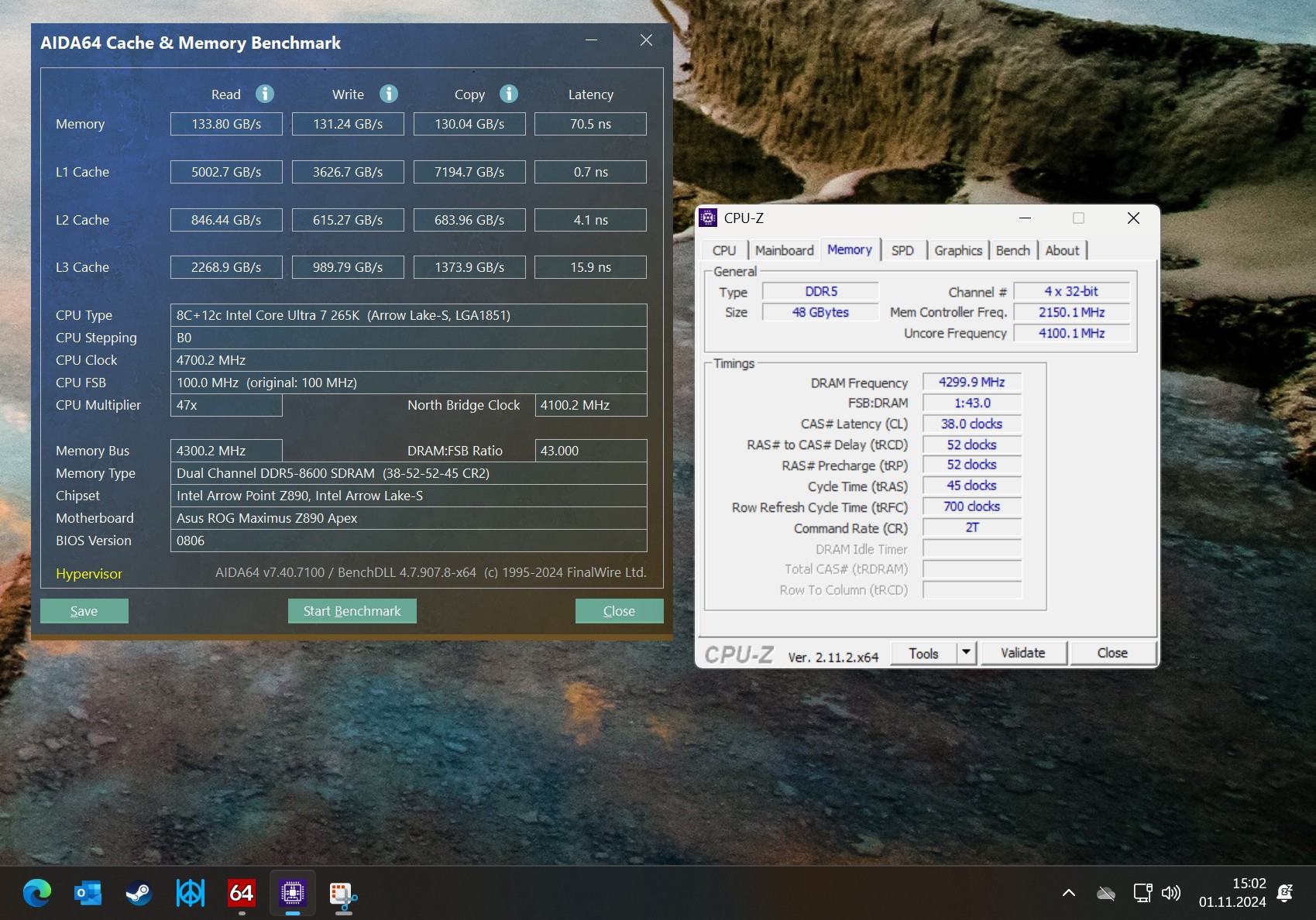Launch Steam from the taskbar
The height and width of the screenshot is (920, 1316).
(139, 893)
